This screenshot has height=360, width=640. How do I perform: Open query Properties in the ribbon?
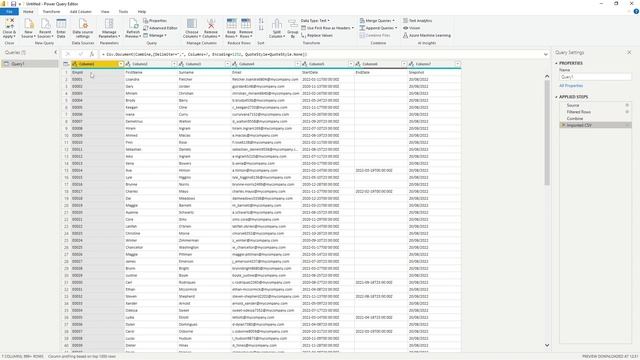click(155, 20)
